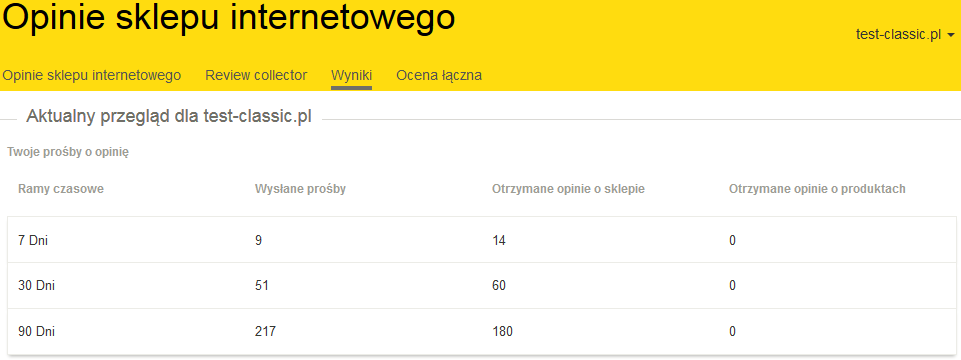
Task: Click the value 14 in 7 Dni row
Action: point(499,240)
